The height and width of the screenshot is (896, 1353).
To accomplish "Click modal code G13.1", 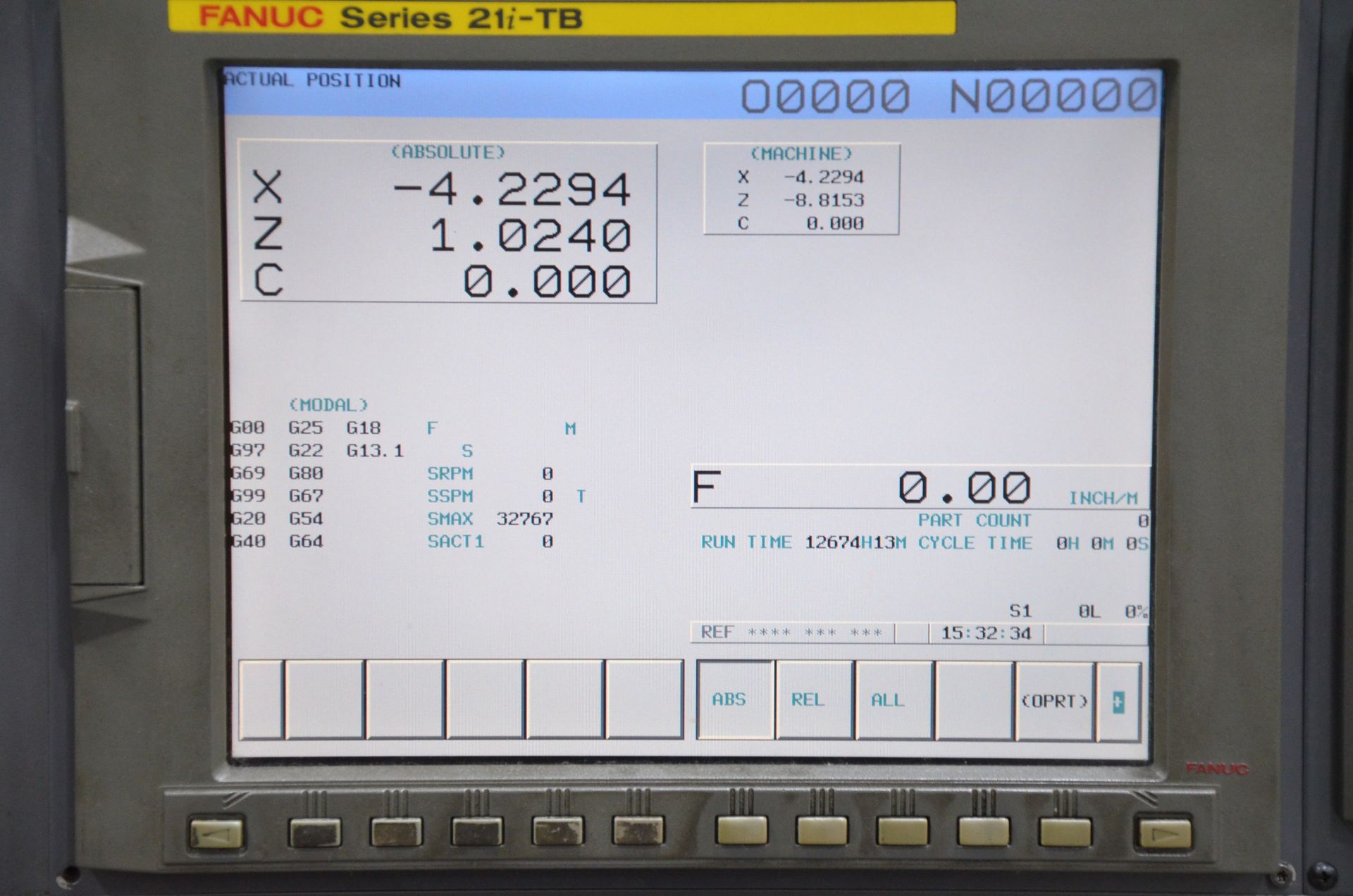I will 375,451.
